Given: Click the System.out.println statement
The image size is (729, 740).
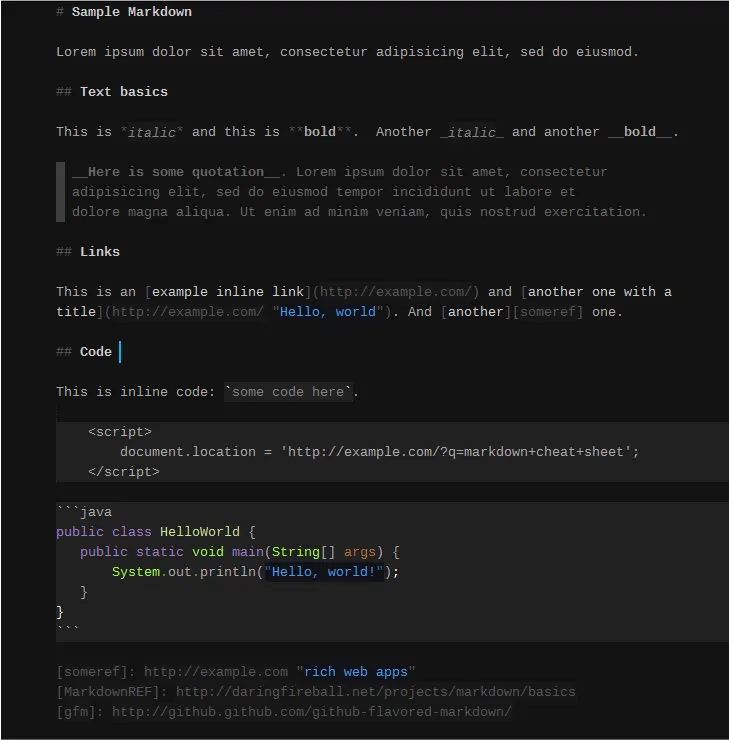Looking at the screenshot, I should (x=255, y=572).
